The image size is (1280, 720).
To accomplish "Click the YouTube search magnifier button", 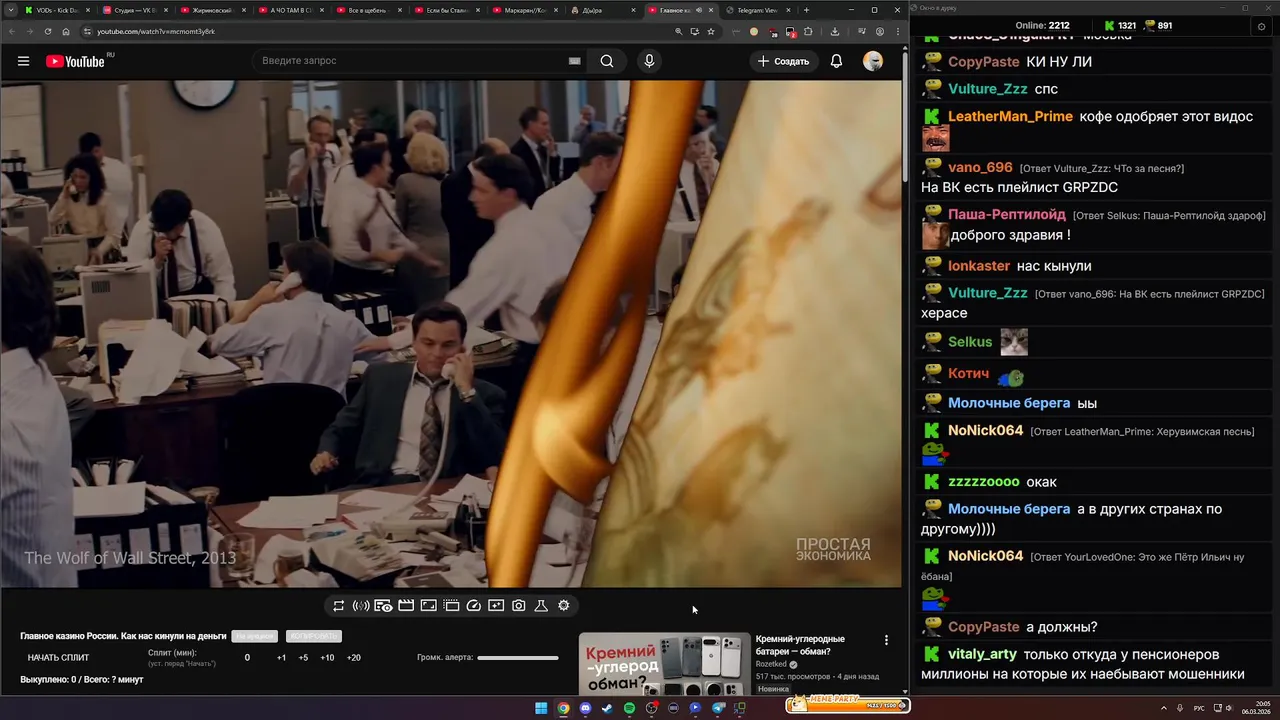I will tap(607, 61).
